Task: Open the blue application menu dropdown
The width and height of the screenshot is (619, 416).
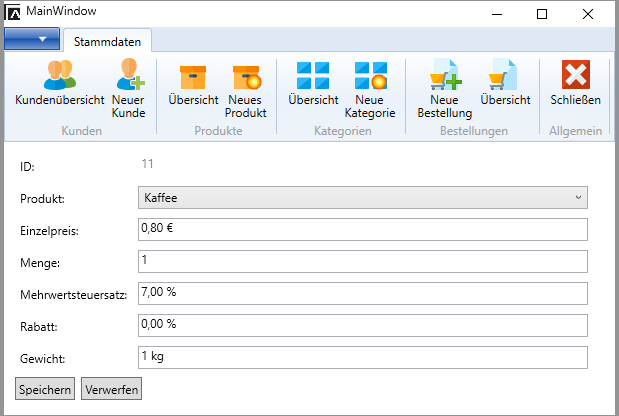Action: [31, 39]
